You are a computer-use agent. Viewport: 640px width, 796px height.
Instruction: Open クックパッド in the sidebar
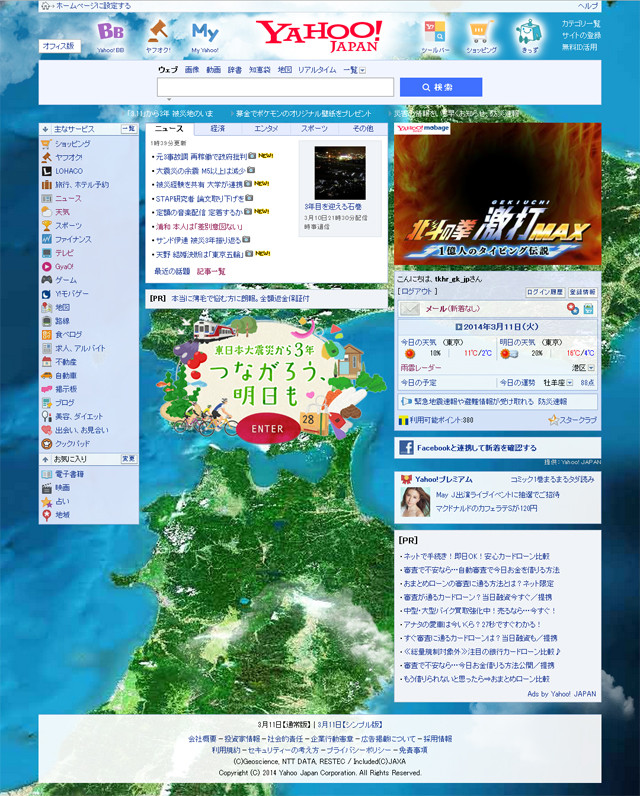[x=72, y=444]
